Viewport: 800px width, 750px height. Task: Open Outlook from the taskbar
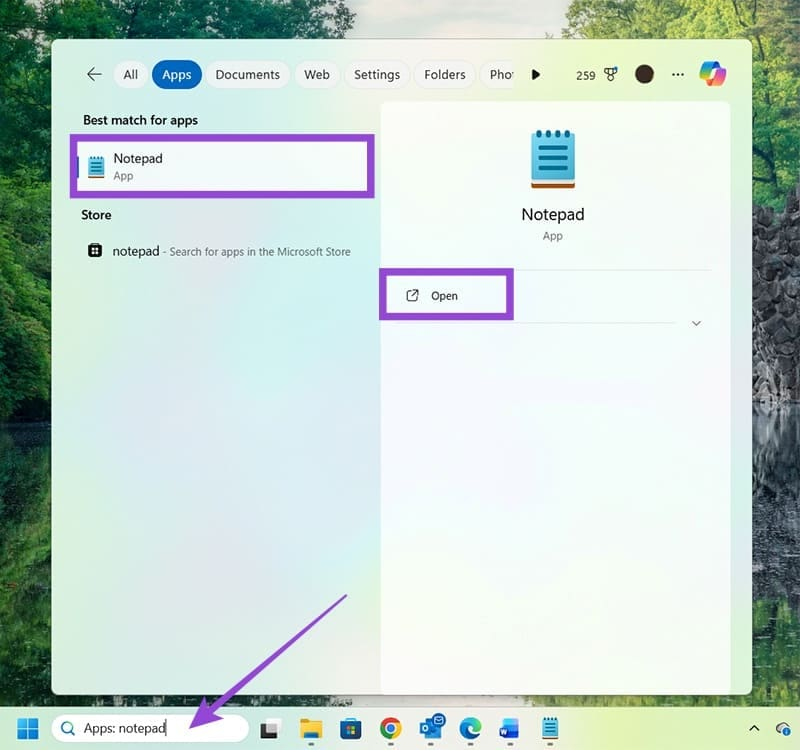(x=432, y=727)
